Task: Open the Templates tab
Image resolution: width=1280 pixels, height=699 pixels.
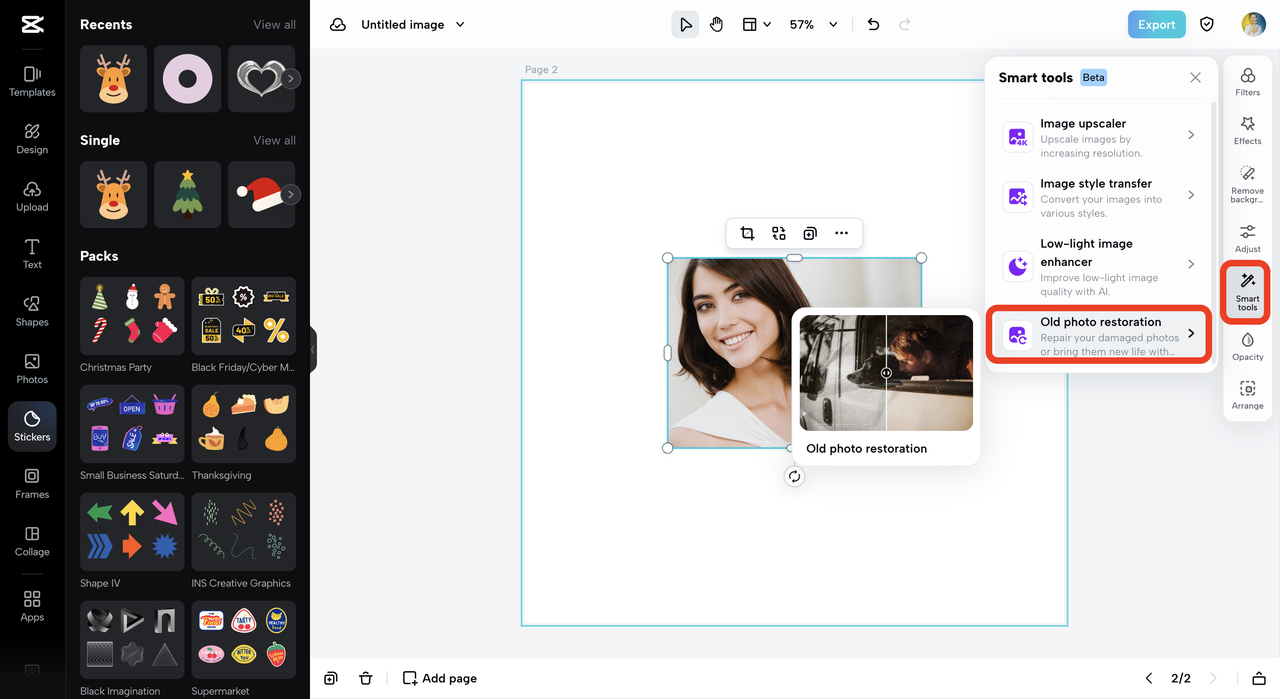Action: coord(32,81)
